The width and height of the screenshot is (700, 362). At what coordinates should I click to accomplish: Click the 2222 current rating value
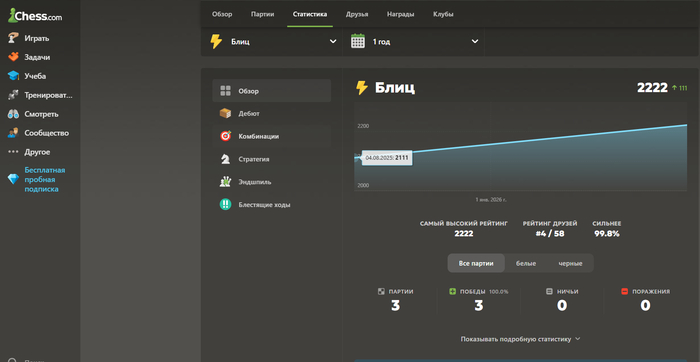652,88
